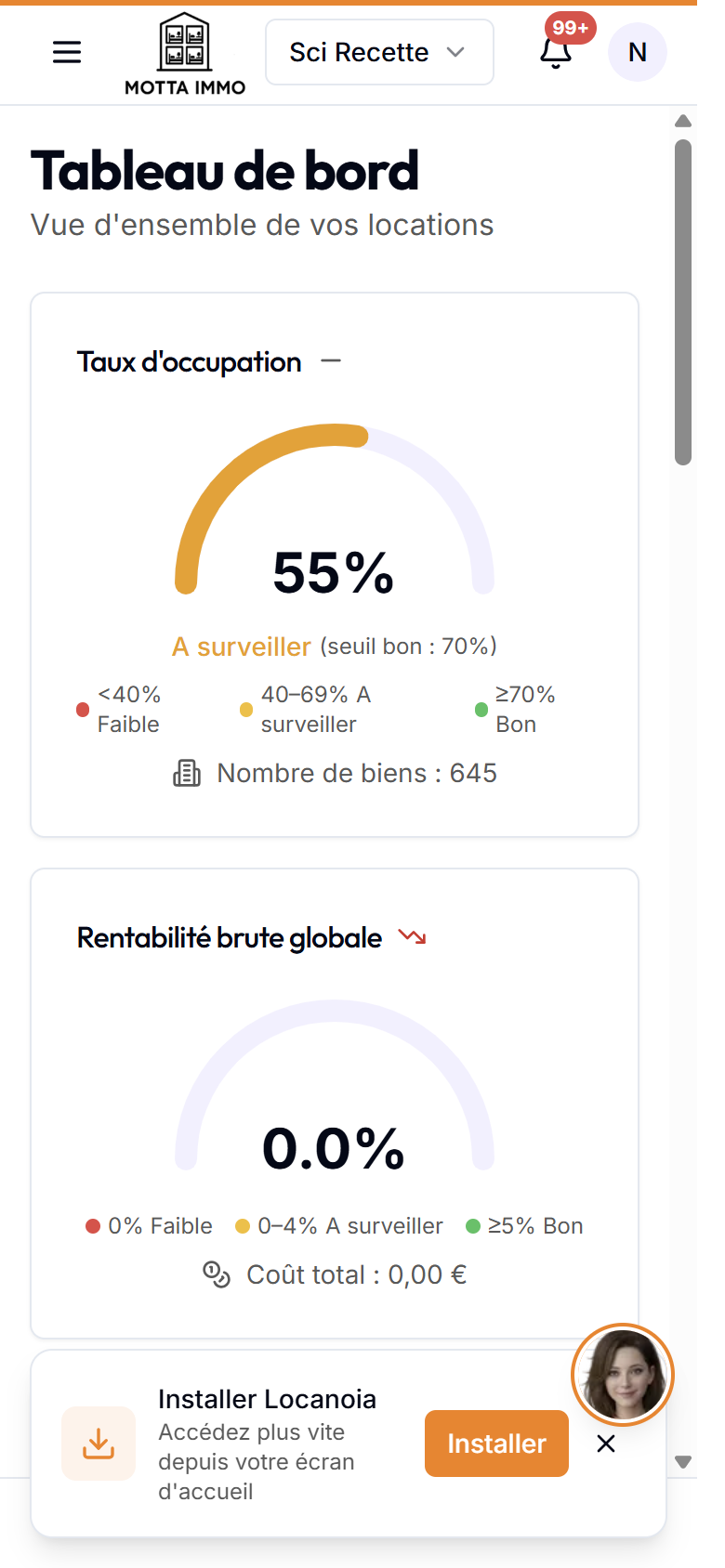Expand the Sci Recette account dropdown
The image size is (725, 1568).
pyautogui.click(x=379, y=52)
